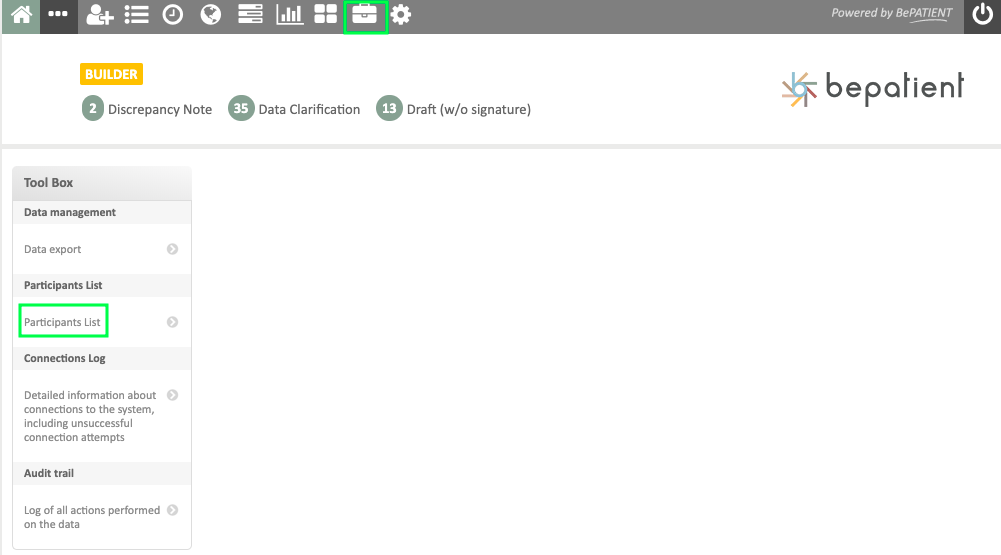The width and height of the screenshot is (1001, 555).
Task: Open the server stack icon
Action: point(250,16)
